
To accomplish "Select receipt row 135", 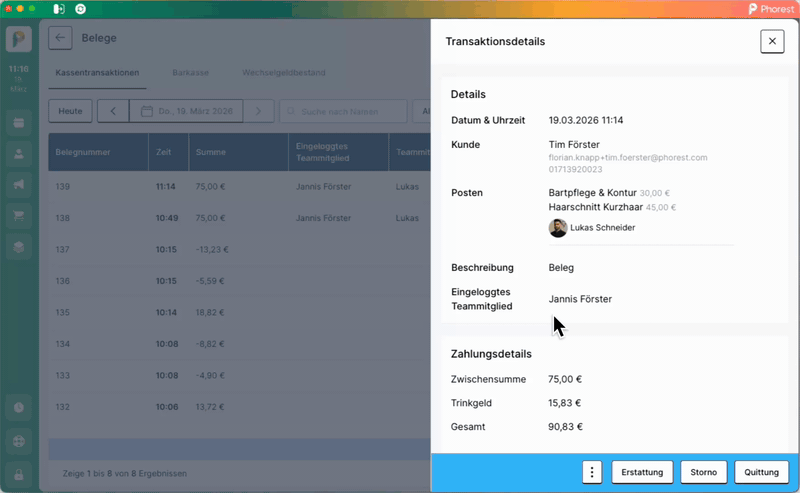I will [x=239, y=312].
